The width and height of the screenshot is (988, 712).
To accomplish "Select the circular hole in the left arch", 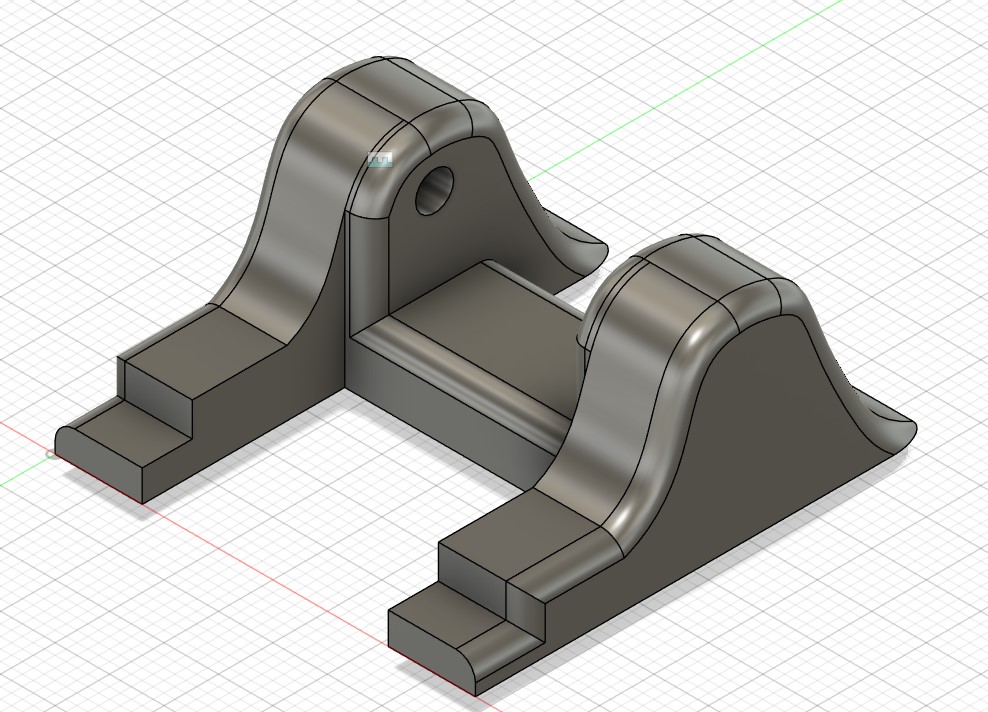I will 435,190.
